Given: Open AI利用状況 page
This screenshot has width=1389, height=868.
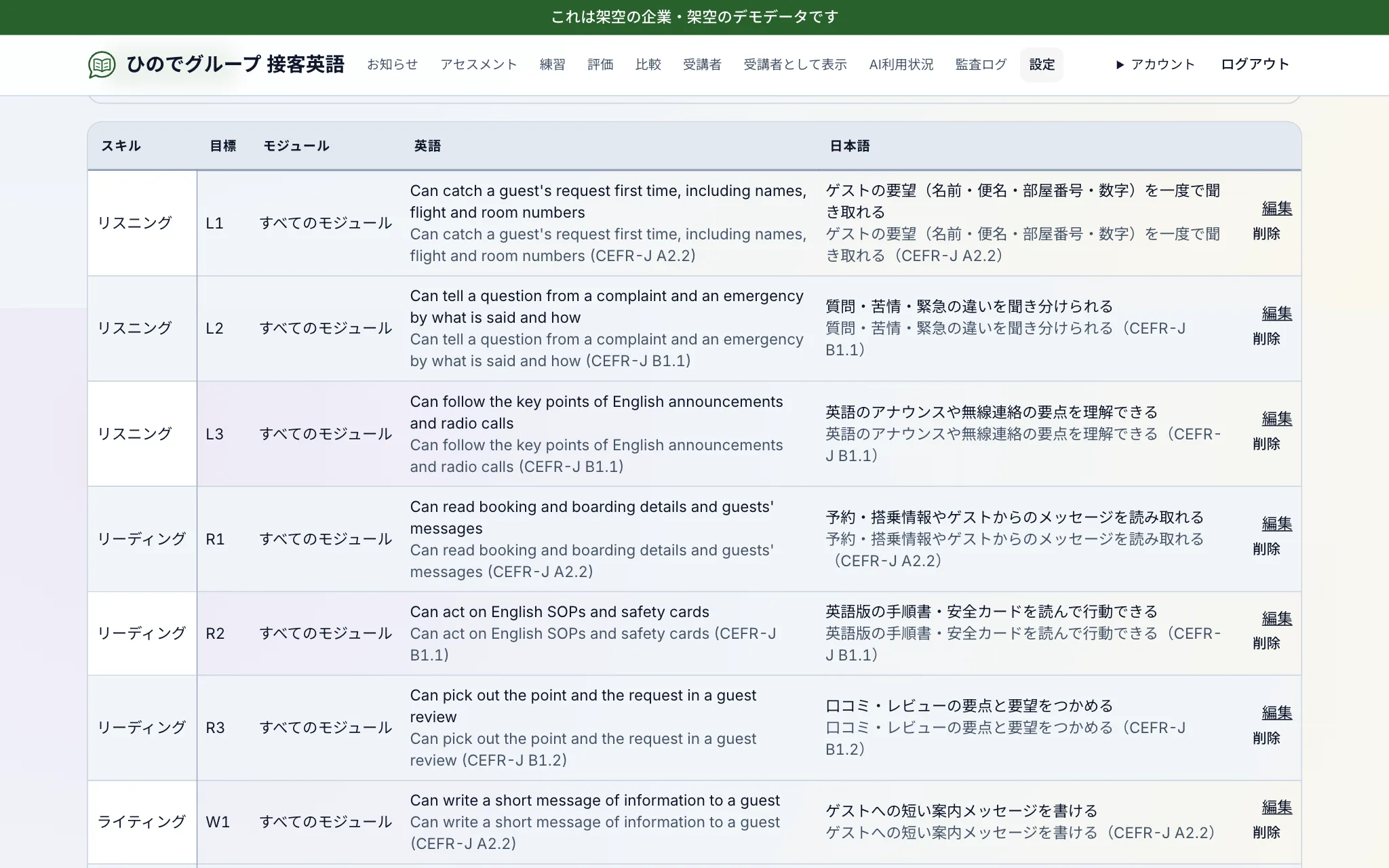Looking at the screenshot, I should coord(901,64).
